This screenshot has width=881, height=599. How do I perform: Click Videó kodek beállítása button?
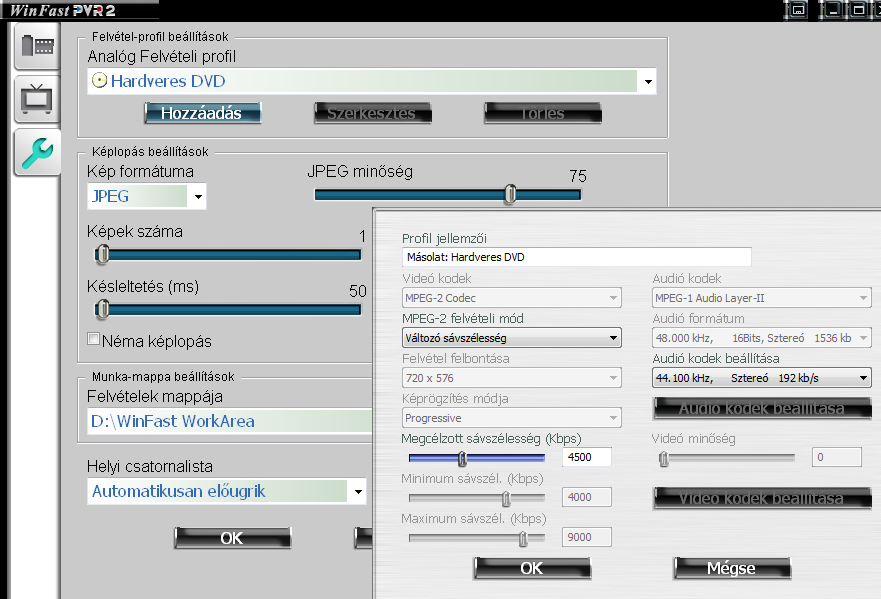pyautogui.click(x=762, y=498)
